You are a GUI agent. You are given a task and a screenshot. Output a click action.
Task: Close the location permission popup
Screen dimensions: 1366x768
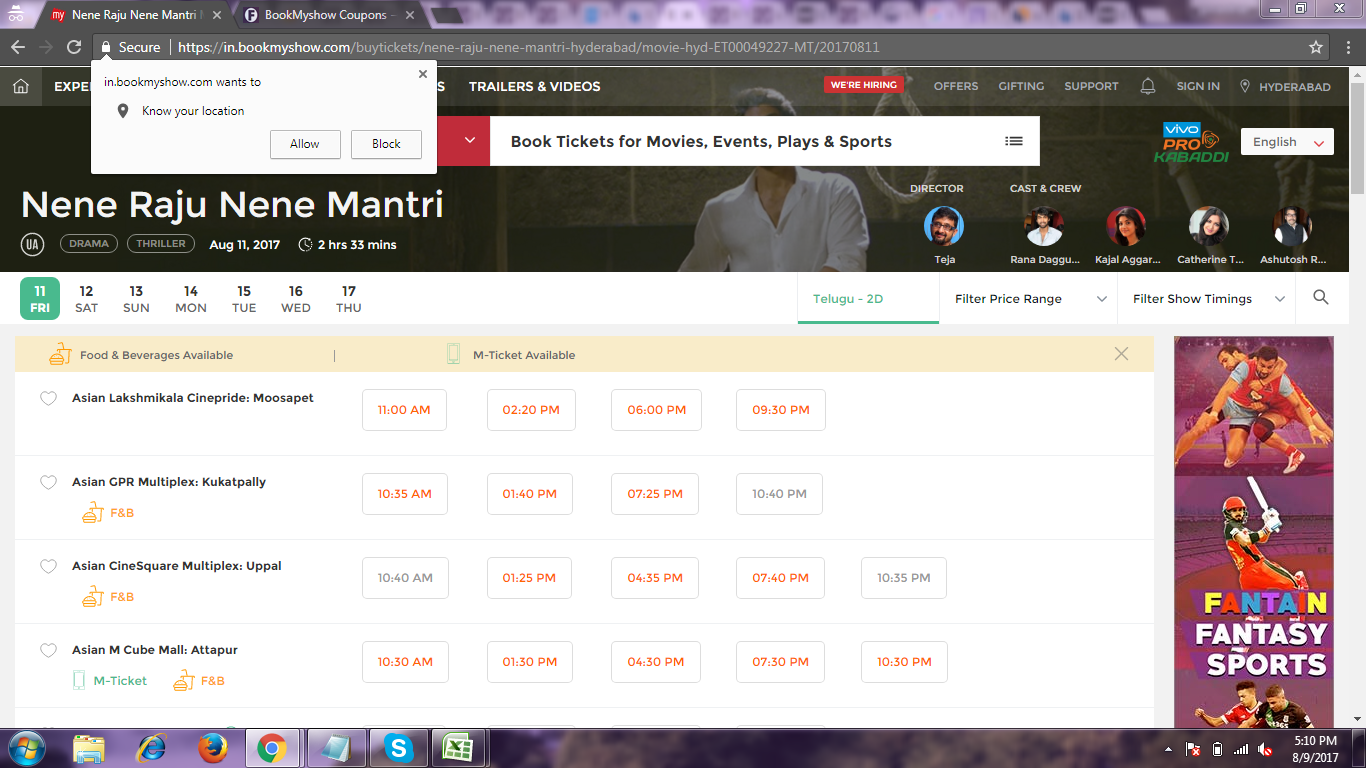pos(423,74)
